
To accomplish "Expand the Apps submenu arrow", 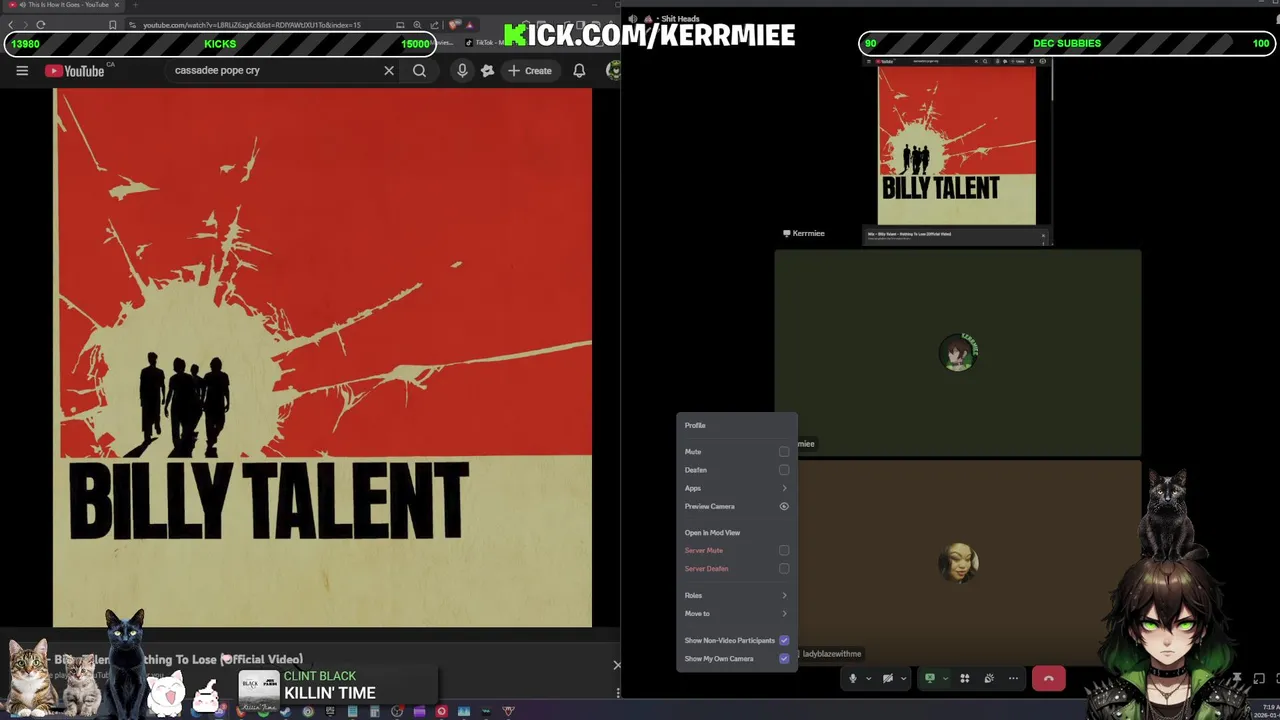I will [x=784, y=488].
